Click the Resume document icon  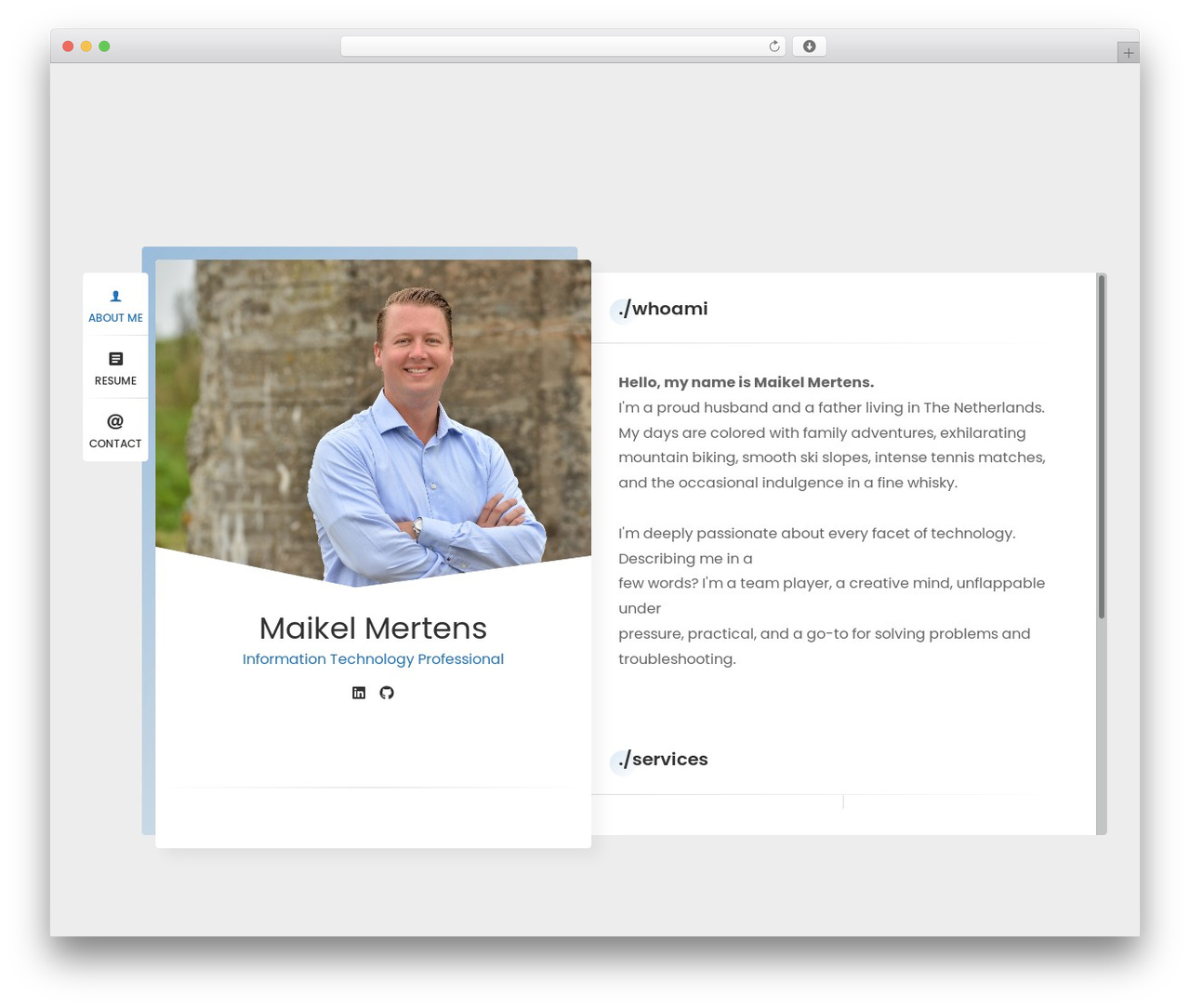coord(115,359)
